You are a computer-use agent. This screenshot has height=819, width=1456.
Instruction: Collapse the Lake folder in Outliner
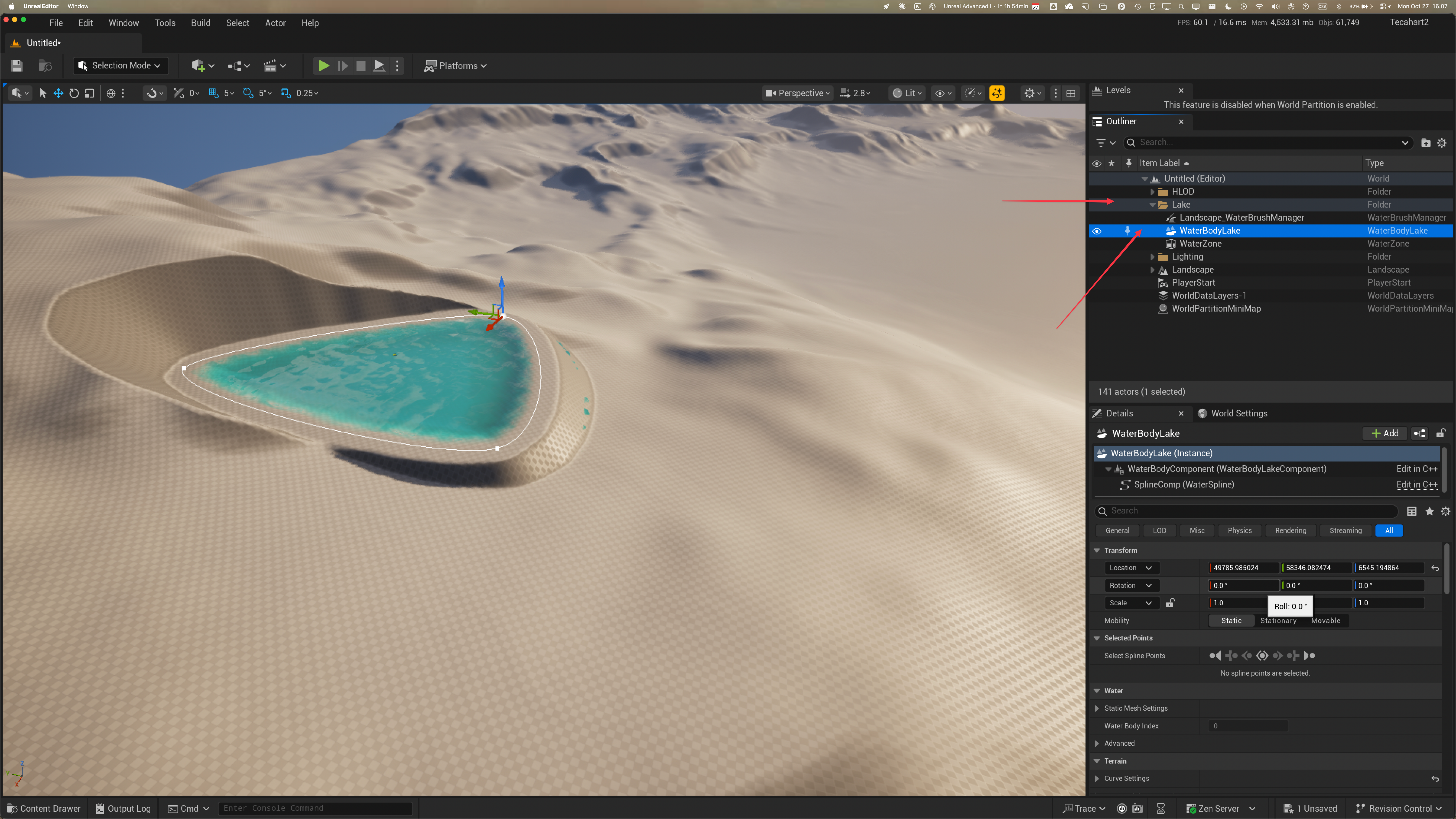[1152, 205]
